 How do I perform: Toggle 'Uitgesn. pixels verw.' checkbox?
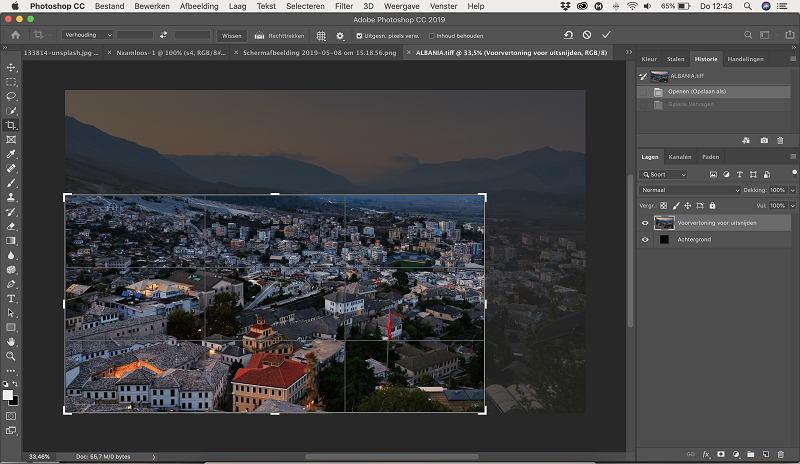[359, 36]
